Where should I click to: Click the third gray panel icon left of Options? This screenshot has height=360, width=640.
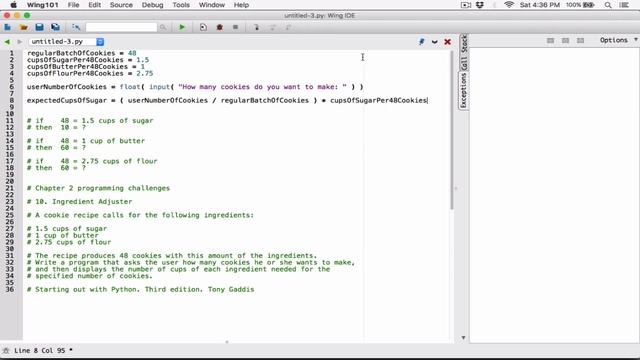580,40
